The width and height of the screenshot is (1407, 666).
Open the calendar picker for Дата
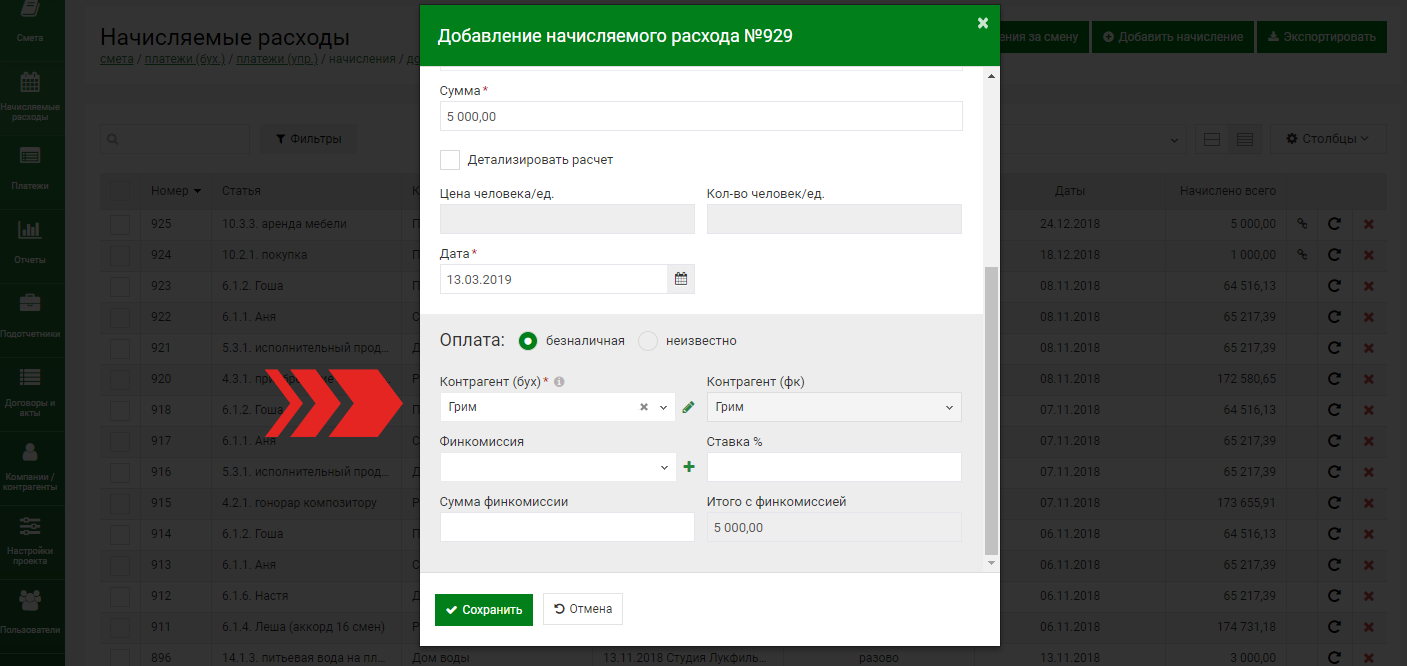681,280
